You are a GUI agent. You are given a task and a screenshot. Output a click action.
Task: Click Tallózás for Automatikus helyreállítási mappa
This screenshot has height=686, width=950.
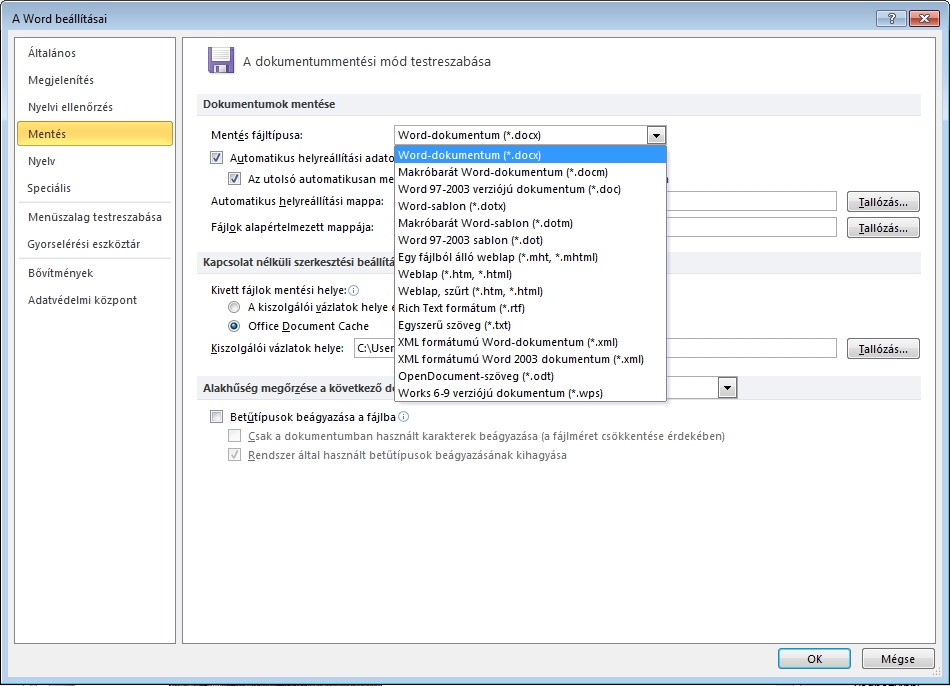pos(883,202)
